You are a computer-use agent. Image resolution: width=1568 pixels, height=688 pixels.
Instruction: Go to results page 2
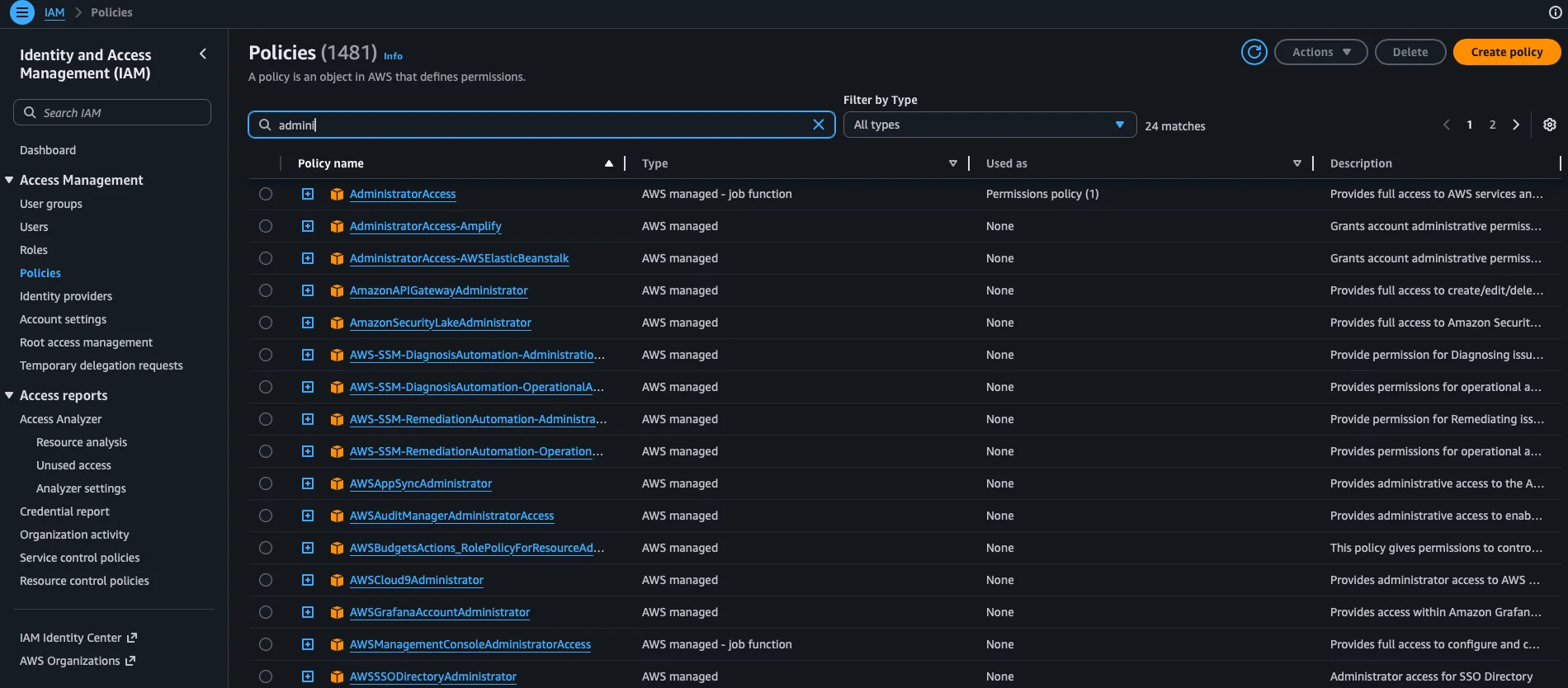[1492, 125]
